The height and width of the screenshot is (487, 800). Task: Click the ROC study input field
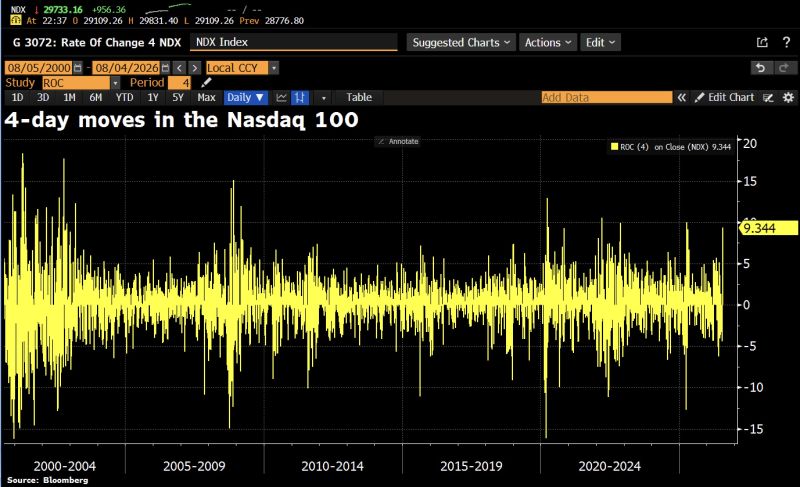point(76,83)
